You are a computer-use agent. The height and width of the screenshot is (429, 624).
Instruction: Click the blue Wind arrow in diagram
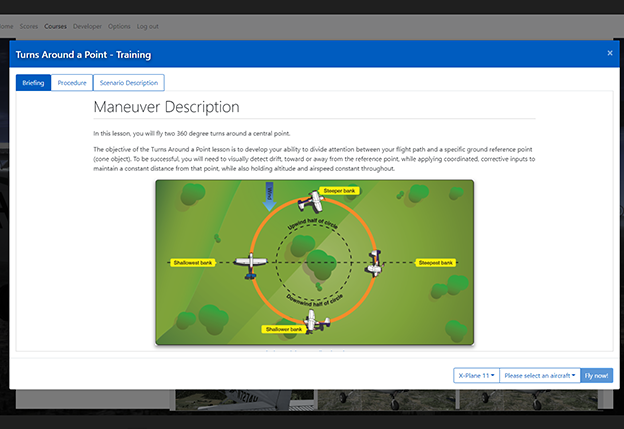[269, 197]
